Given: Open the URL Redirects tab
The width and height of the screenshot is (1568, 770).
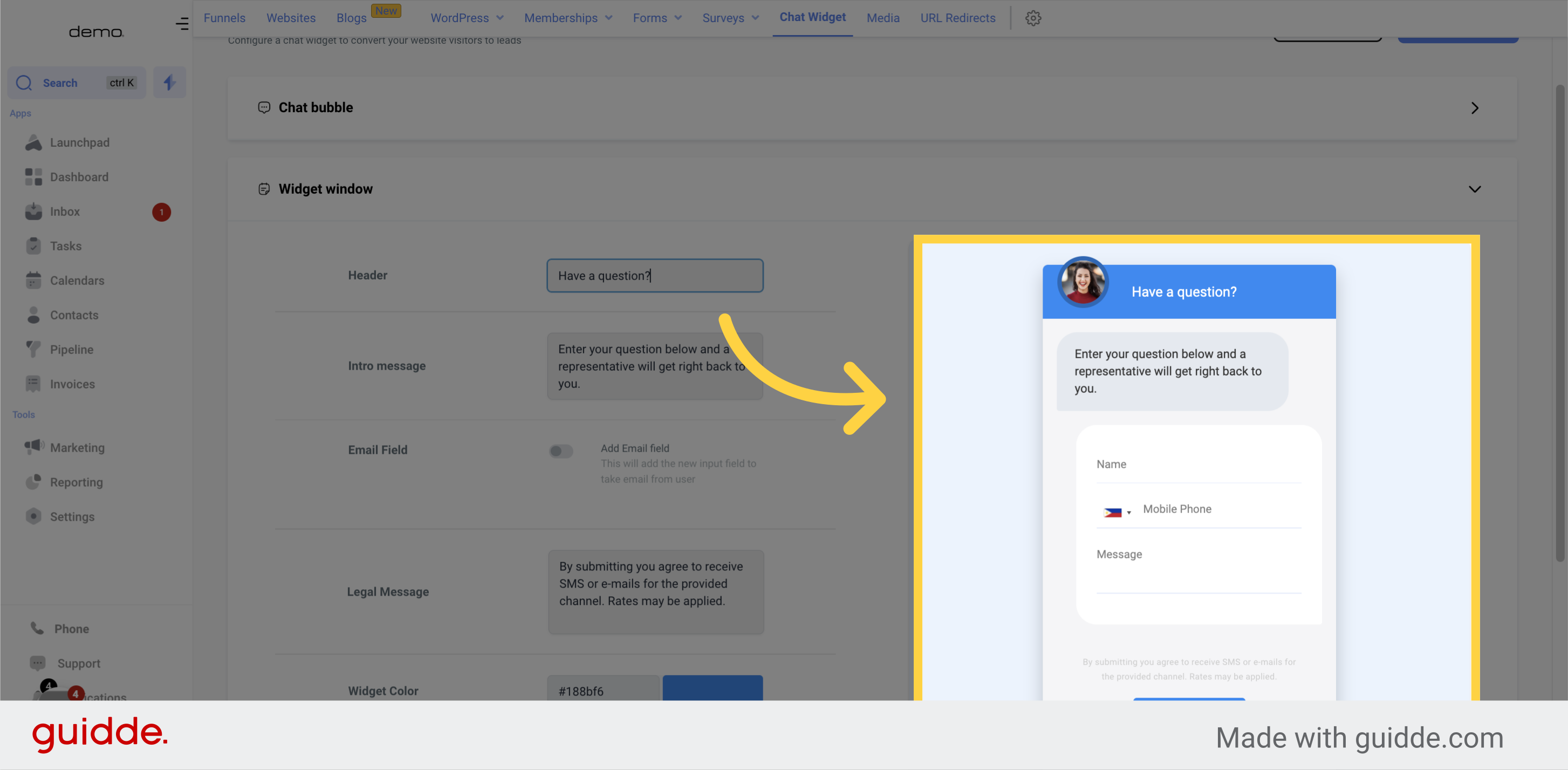Looking at the screenshot, I should 958,18.
